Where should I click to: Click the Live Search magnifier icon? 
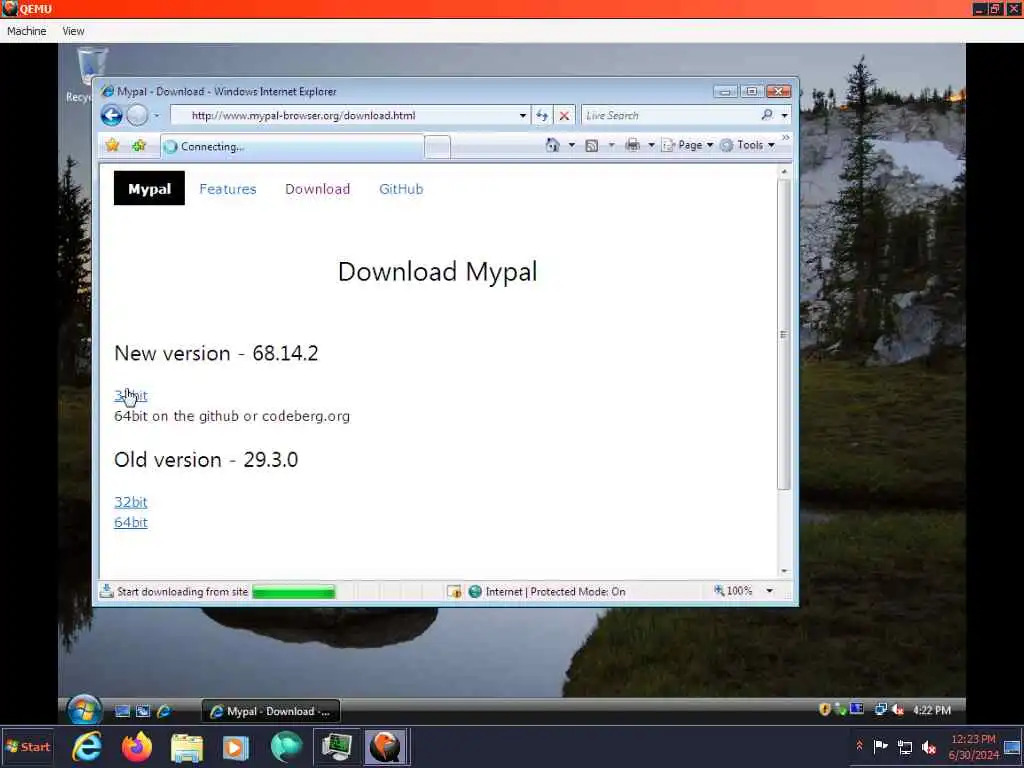point(767,115)
